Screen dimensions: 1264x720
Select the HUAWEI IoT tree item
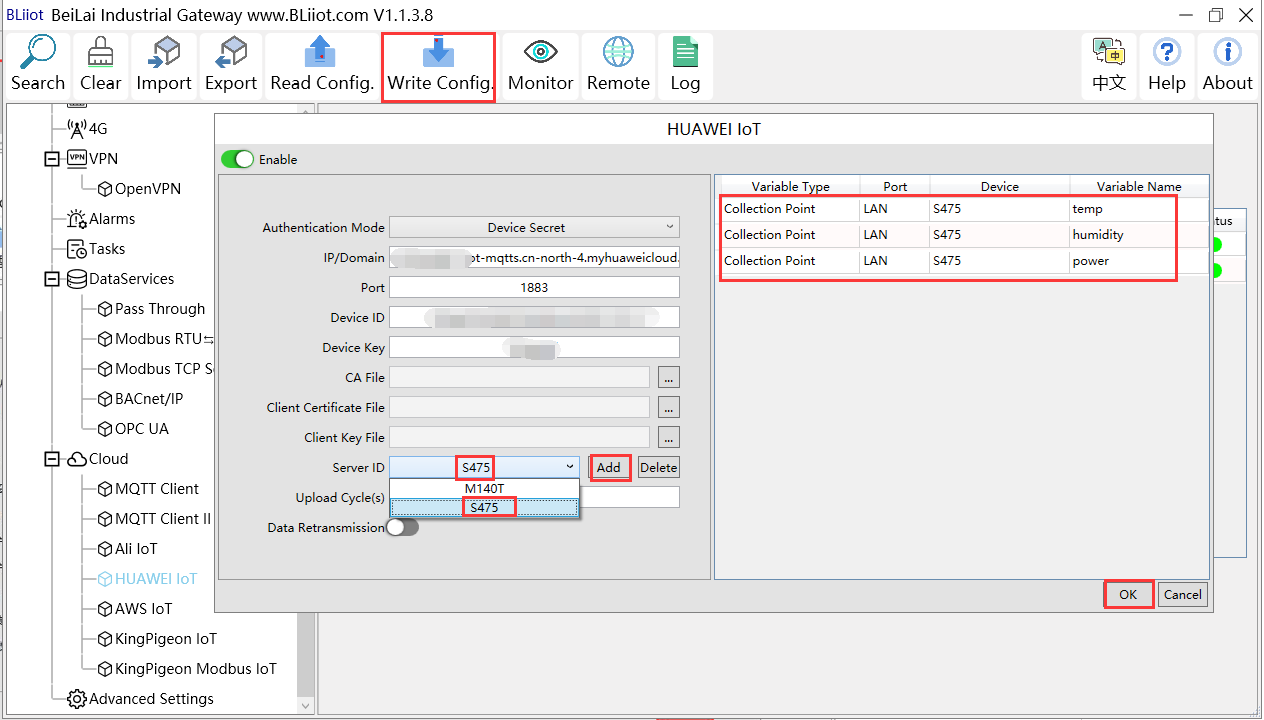(147, 579)
